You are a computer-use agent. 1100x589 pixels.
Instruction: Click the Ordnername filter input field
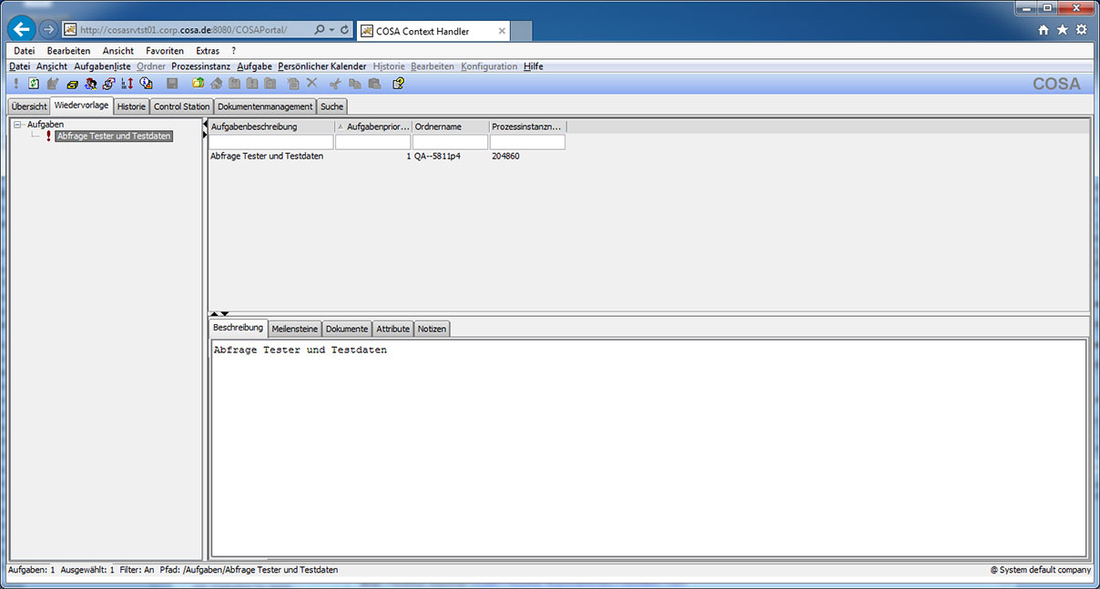450,142
